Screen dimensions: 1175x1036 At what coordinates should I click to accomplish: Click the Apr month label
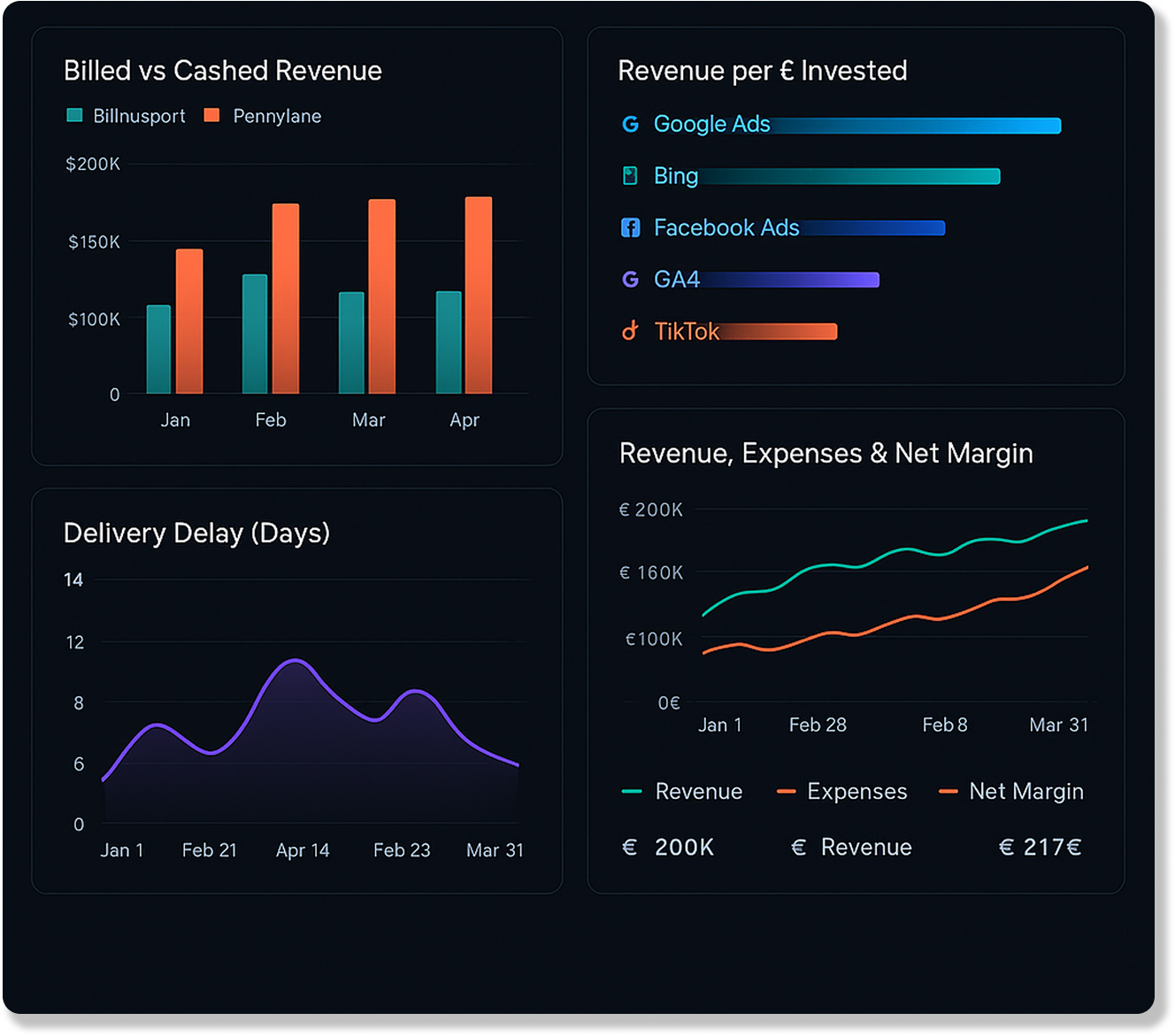point(465,420)
